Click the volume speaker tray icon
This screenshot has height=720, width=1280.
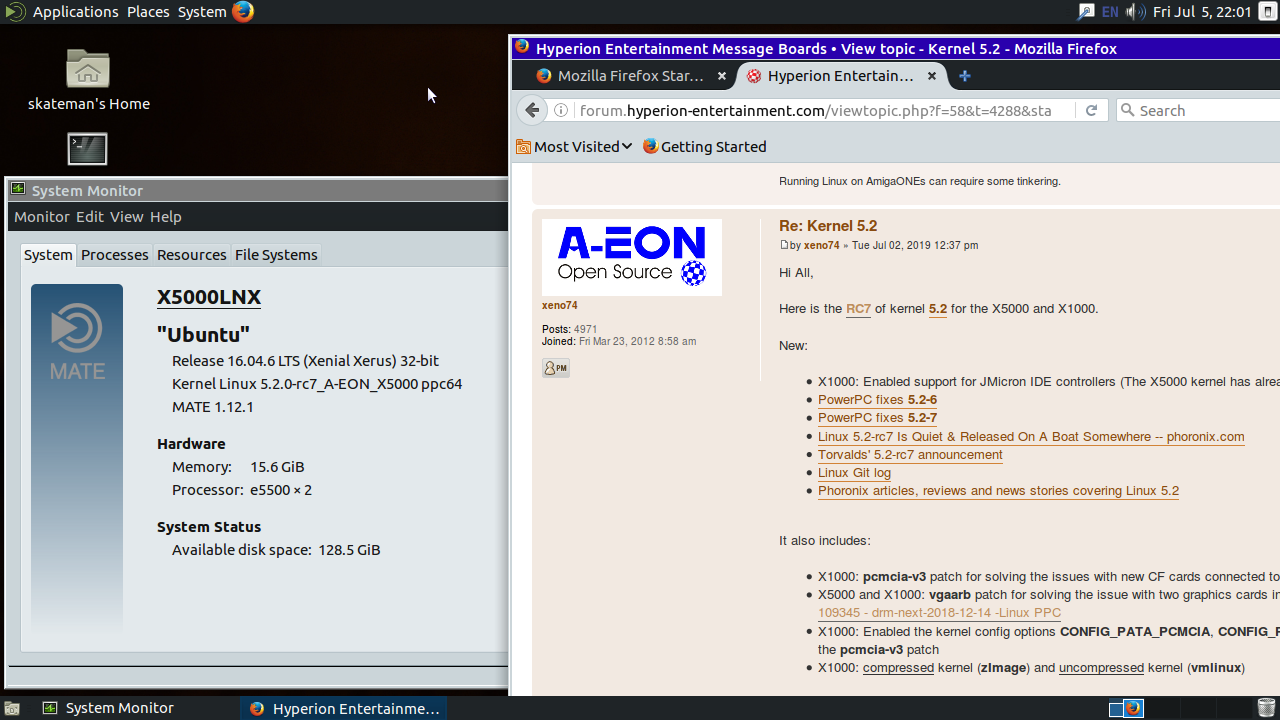click(x=1135, y=12)
